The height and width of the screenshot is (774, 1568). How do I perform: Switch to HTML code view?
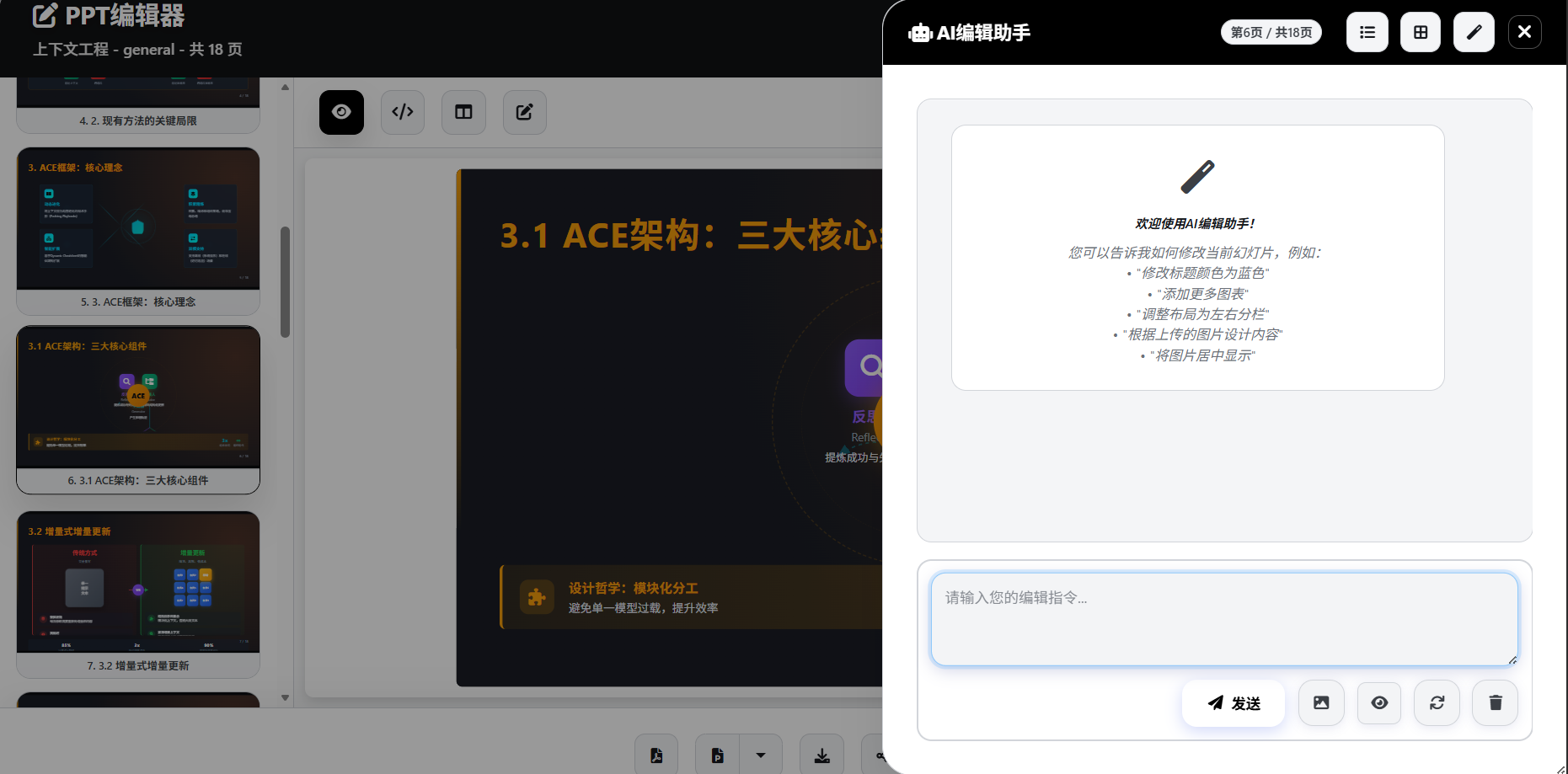(402, 112)
